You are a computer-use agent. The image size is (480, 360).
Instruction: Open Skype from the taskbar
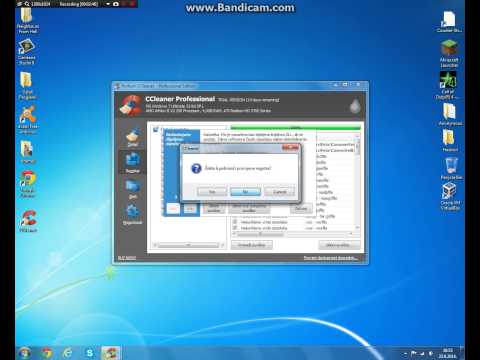pos(89,353)
